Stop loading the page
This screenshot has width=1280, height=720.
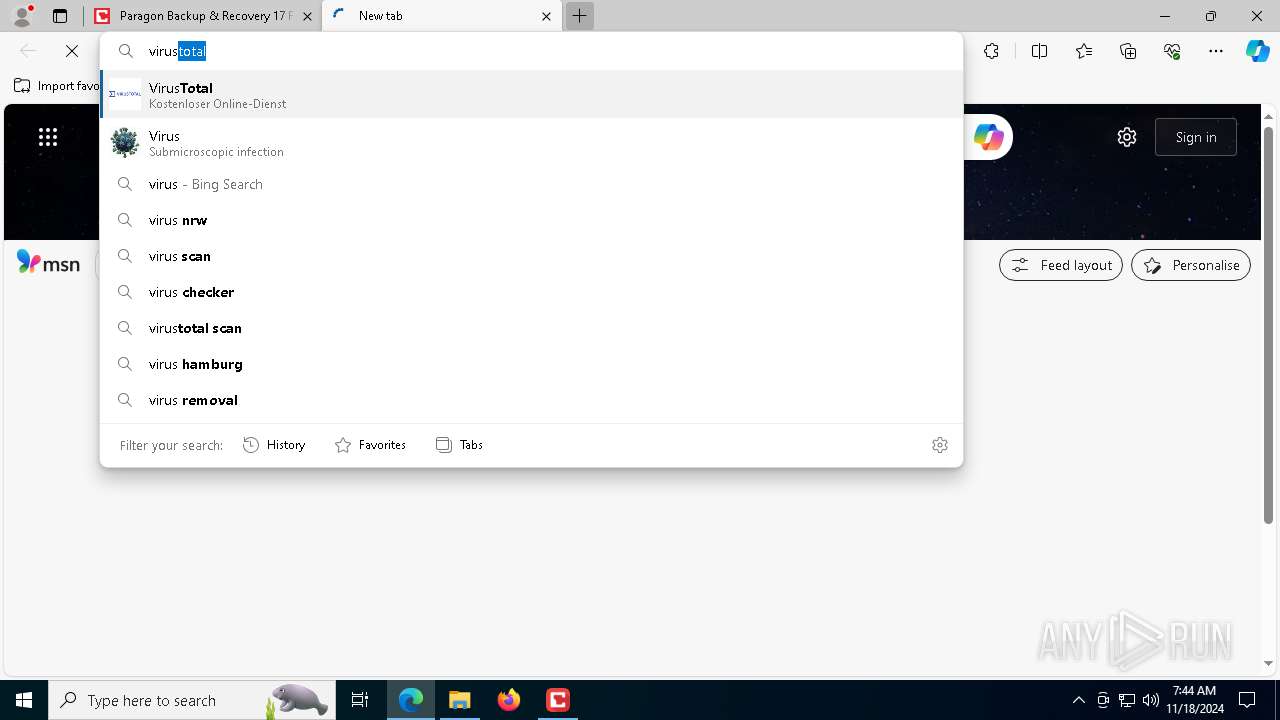(x=72, y=51)
